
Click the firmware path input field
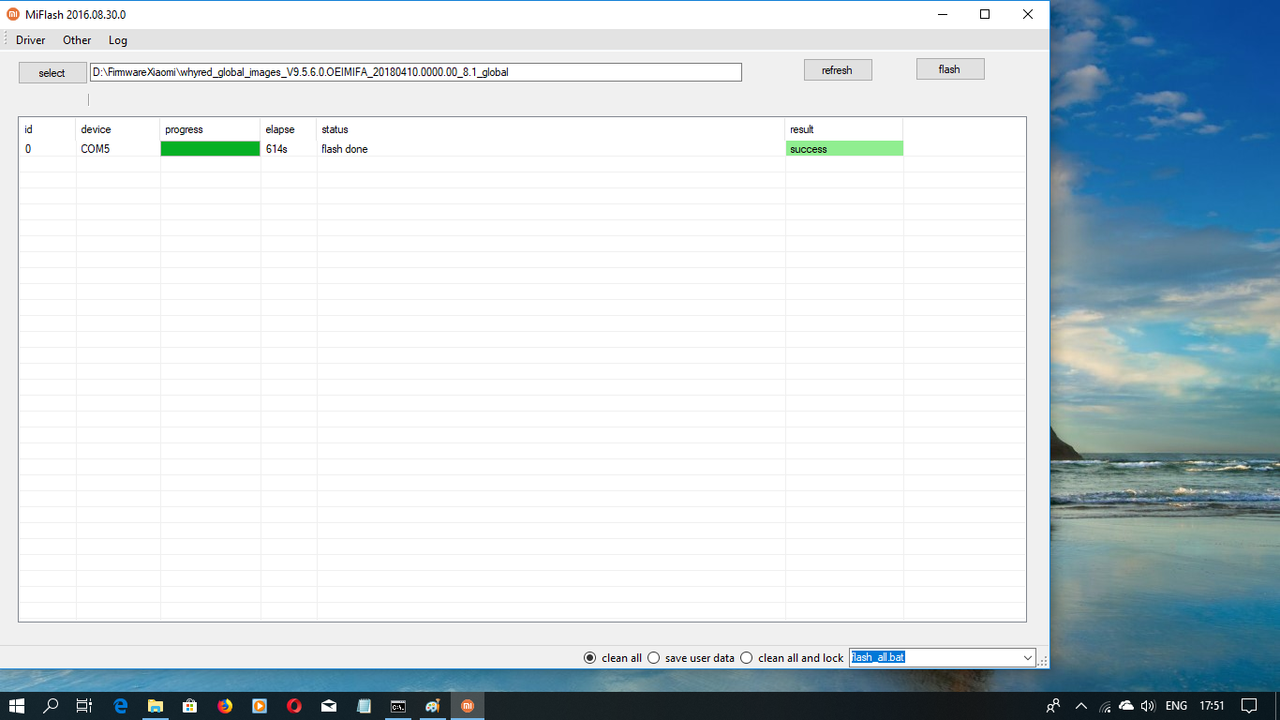pos(416,72)
